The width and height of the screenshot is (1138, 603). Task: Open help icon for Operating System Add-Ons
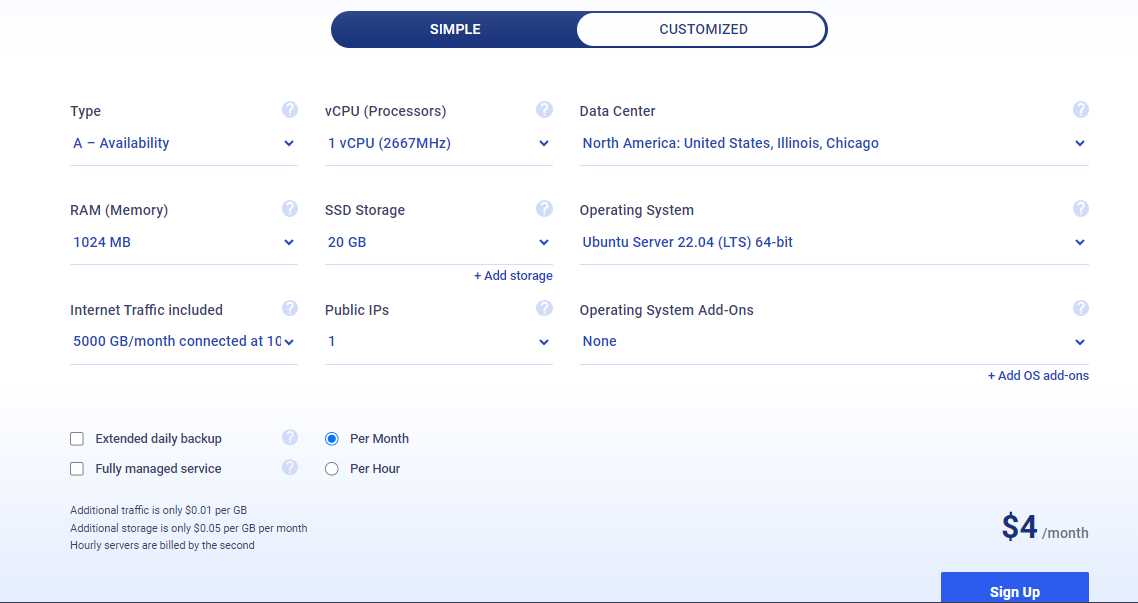pyautogui.click(x=1081, y=308)
